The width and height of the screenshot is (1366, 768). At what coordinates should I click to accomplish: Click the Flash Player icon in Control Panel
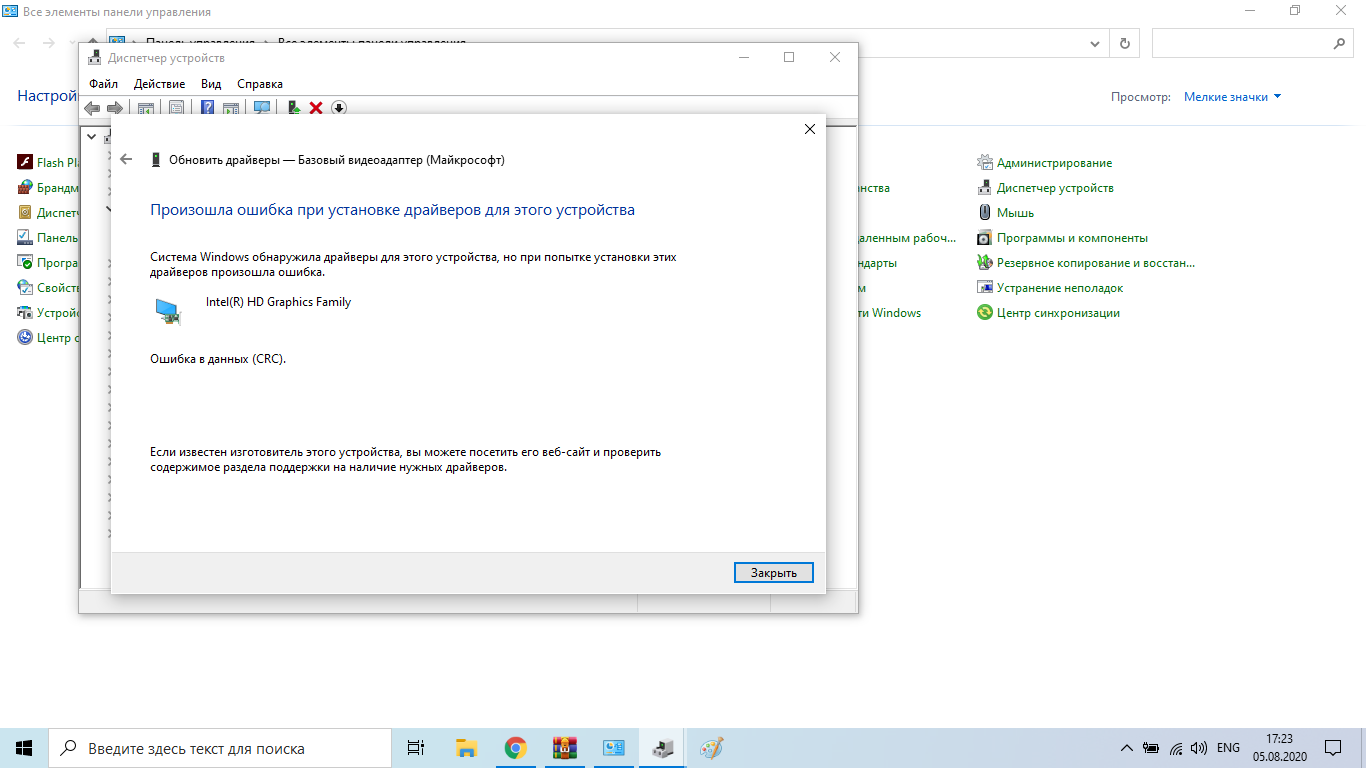coord(25,162)
